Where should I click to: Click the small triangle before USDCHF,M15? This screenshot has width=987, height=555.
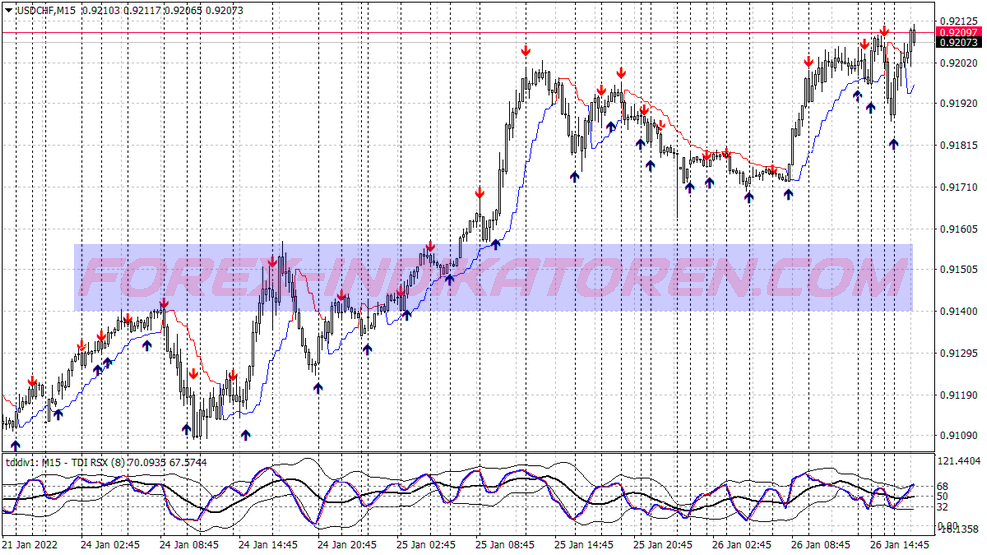[x=9, y=11]
